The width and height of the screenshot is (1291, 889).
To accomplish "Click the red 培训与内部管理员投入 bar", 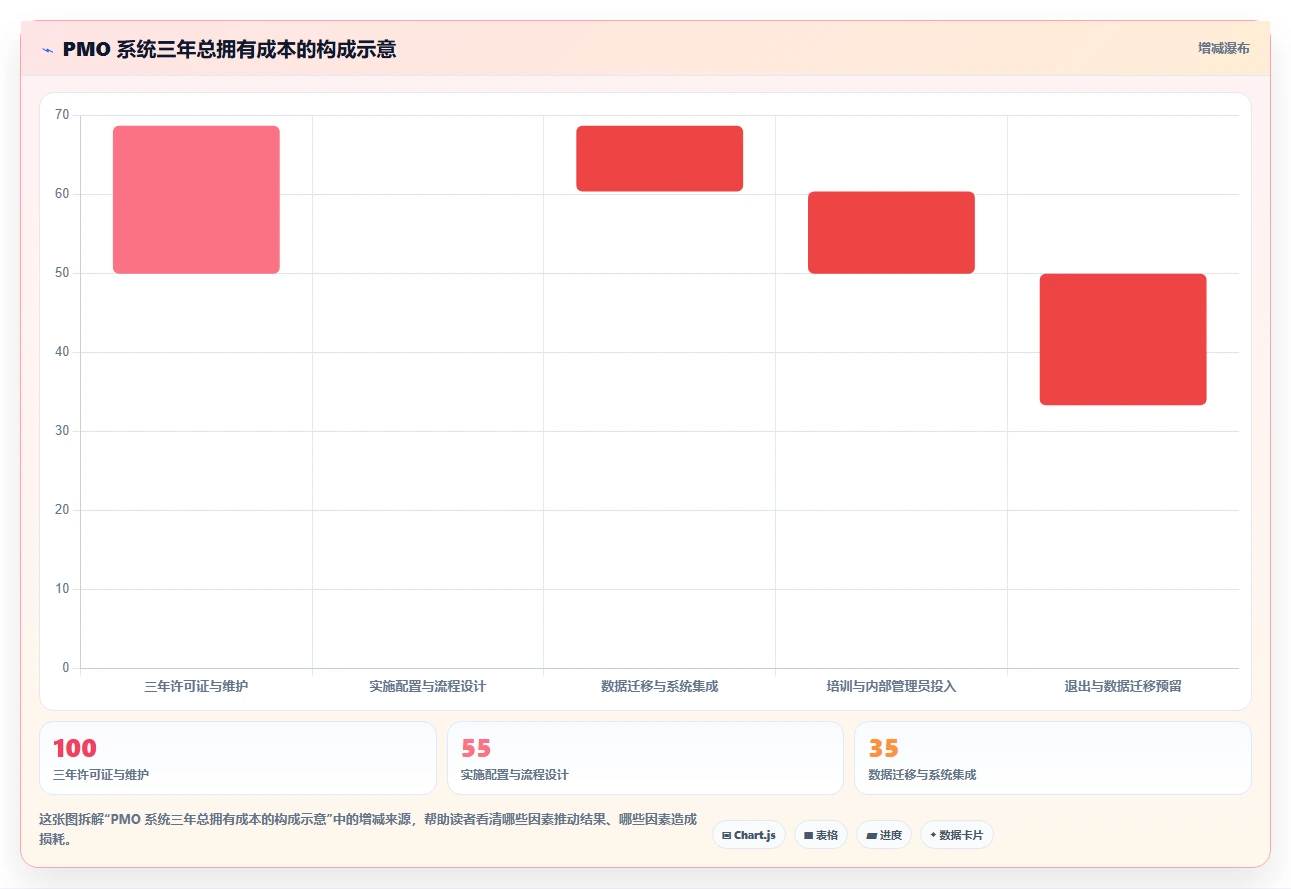I will (891, 233).
